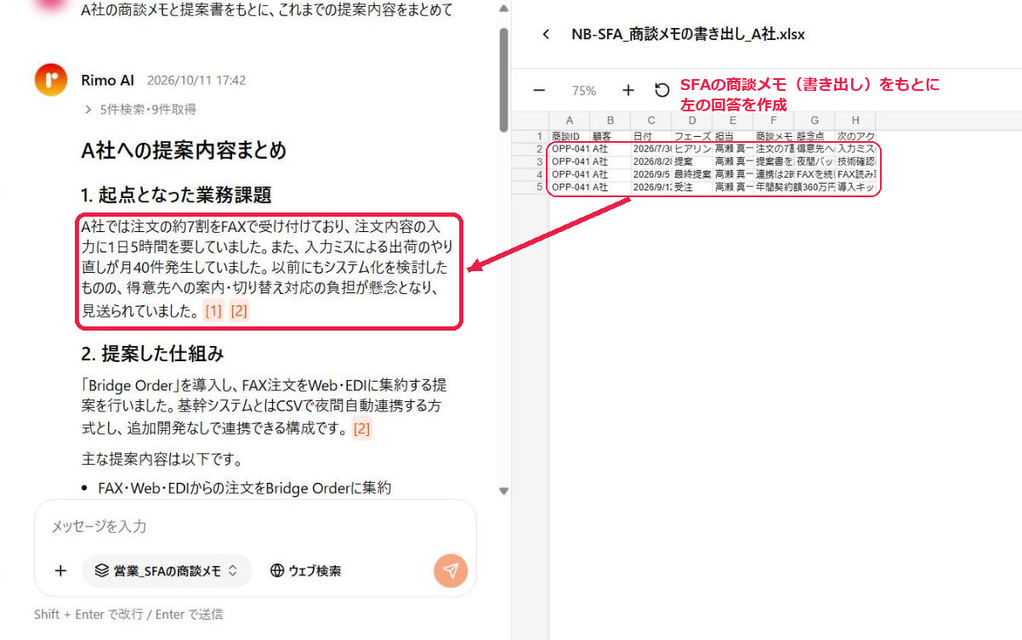Image resolution: width=1022 pixels, height=640 pixels.
Task: Click the 75% zoom level value
Action: pos(584,91)
